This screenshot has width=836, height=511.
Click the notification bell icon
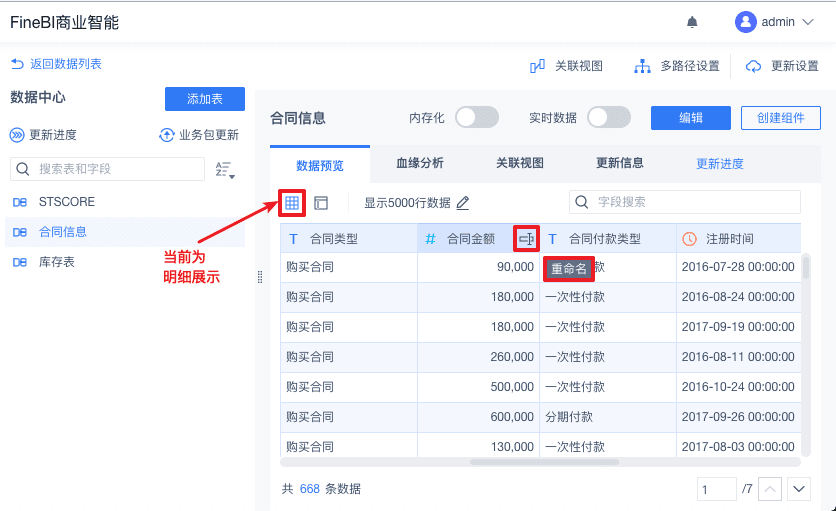[x=692, y=22]
